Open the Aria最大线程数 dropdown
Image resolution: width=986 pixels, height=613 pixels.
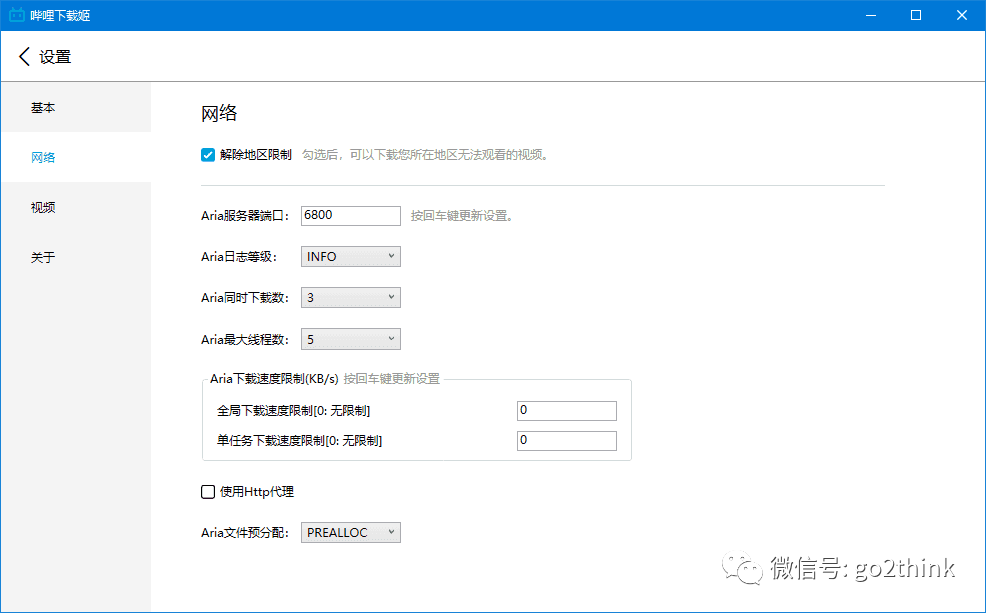click(350, 340)
